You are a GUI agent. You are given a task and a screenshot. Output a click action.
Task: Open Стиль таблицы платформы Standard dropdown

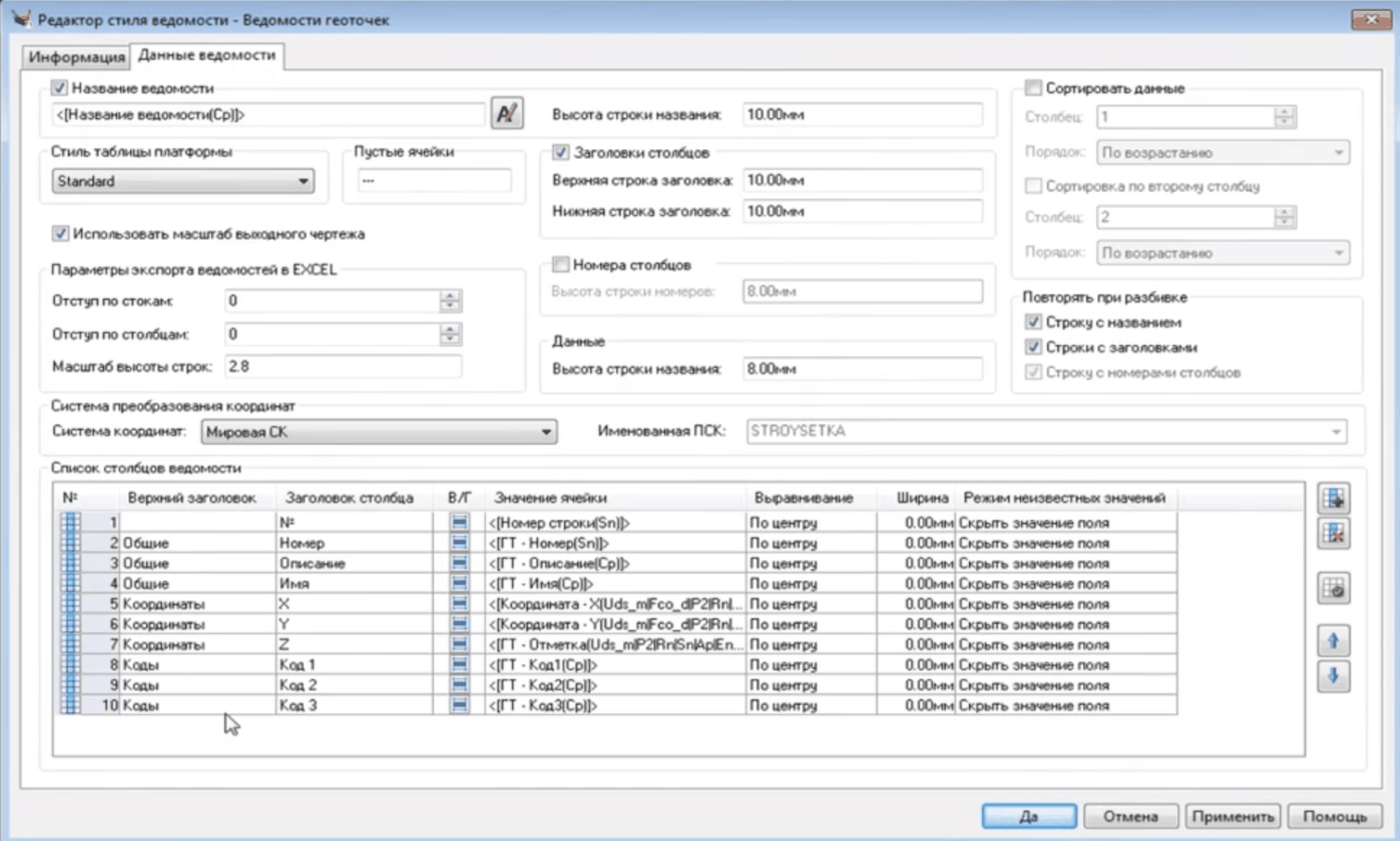pyautogui.click(x=183, y=181)
